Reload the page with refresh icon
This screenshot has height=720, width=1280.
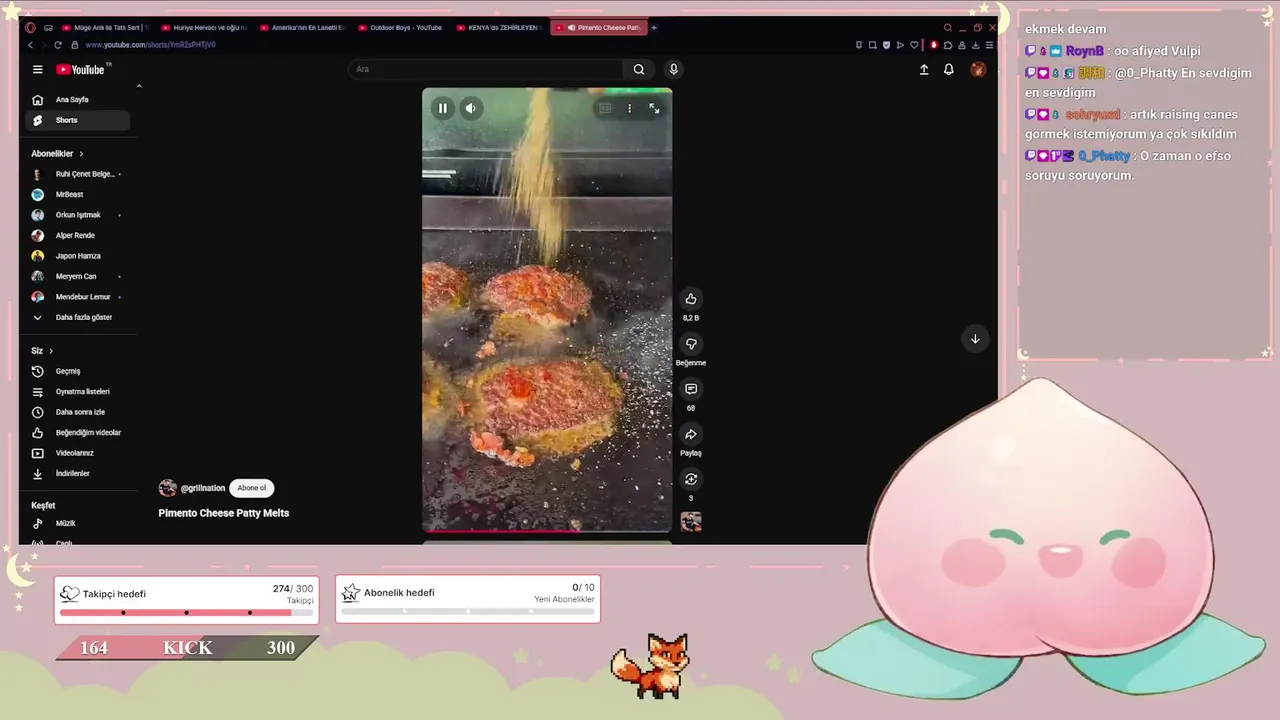[x=57, y=45]
